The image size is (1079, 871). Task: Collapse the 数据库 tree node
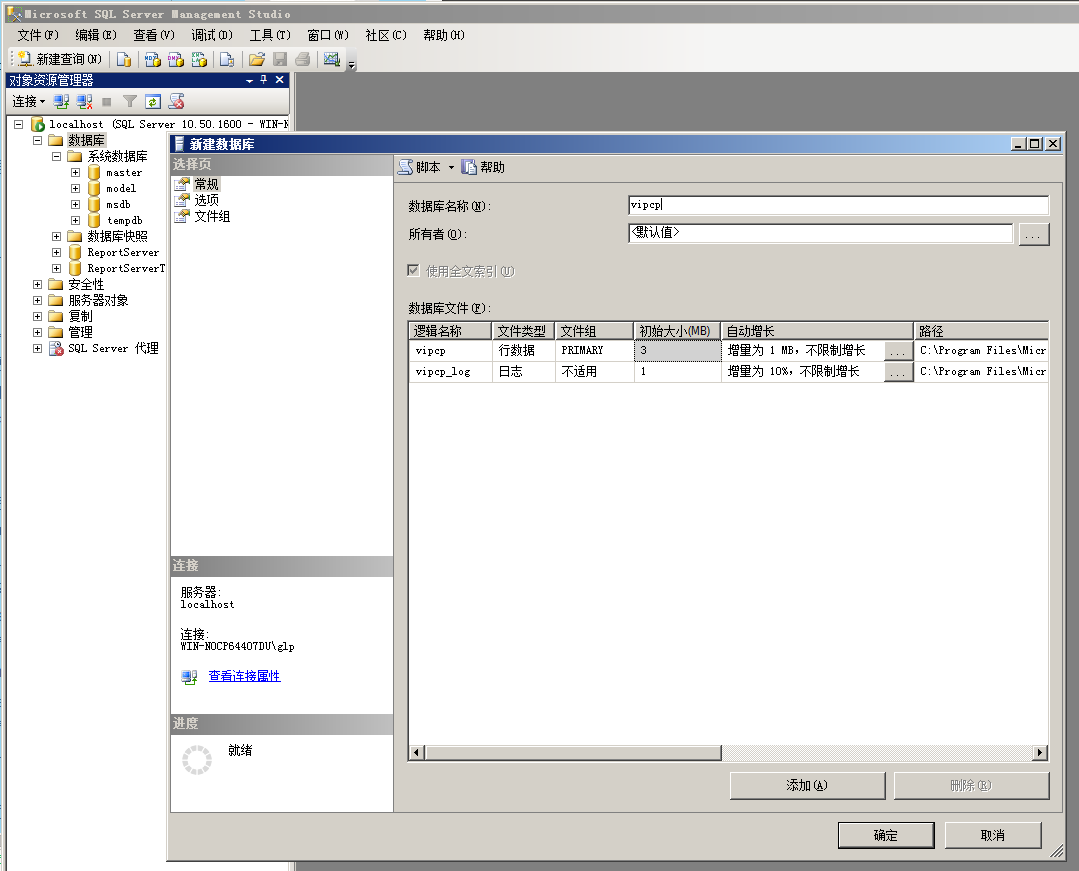(x=37, y=140)
